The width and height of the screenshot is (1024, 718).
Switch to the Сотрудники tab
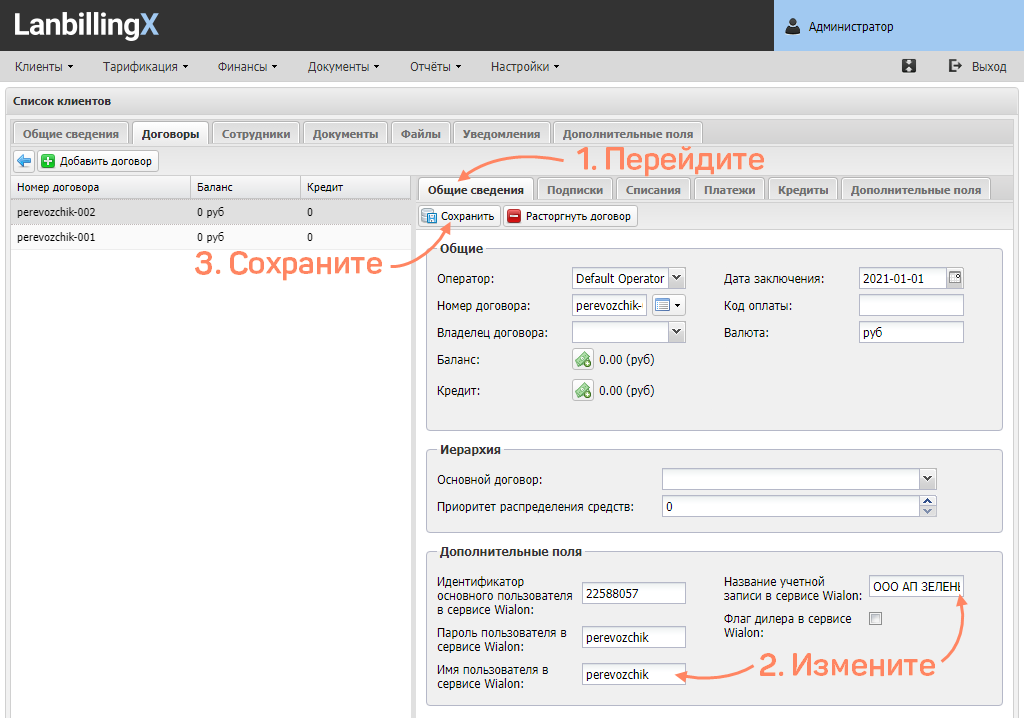click(256, 133)
